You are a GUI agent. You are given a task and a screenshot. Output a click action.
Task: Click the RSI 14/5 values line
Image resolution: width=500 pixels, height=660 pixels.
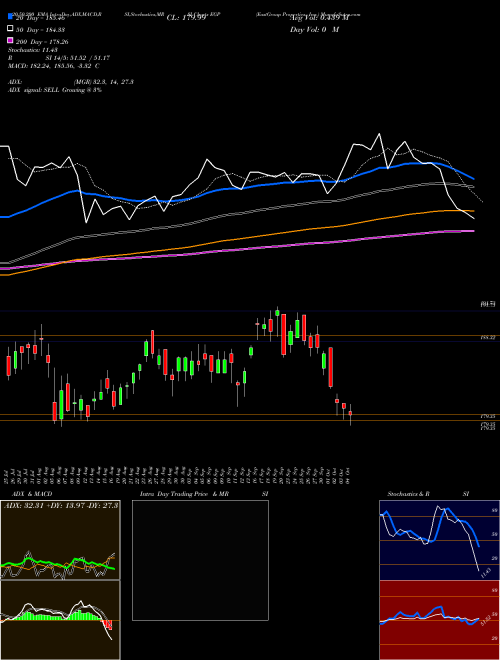pyautogui.click(x=59, y=58)
